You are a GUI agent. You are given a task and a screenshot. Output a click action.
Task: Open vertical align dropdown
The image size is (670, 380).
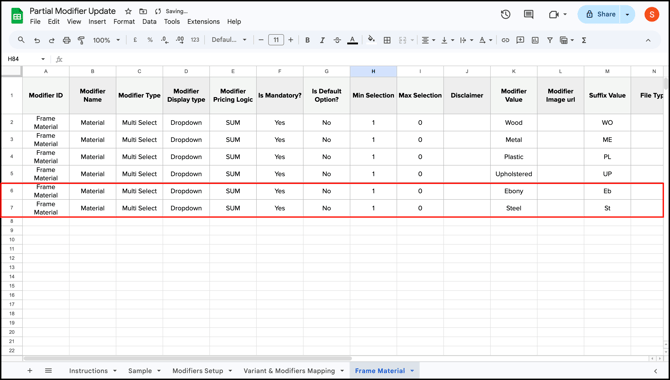(447, 40)
